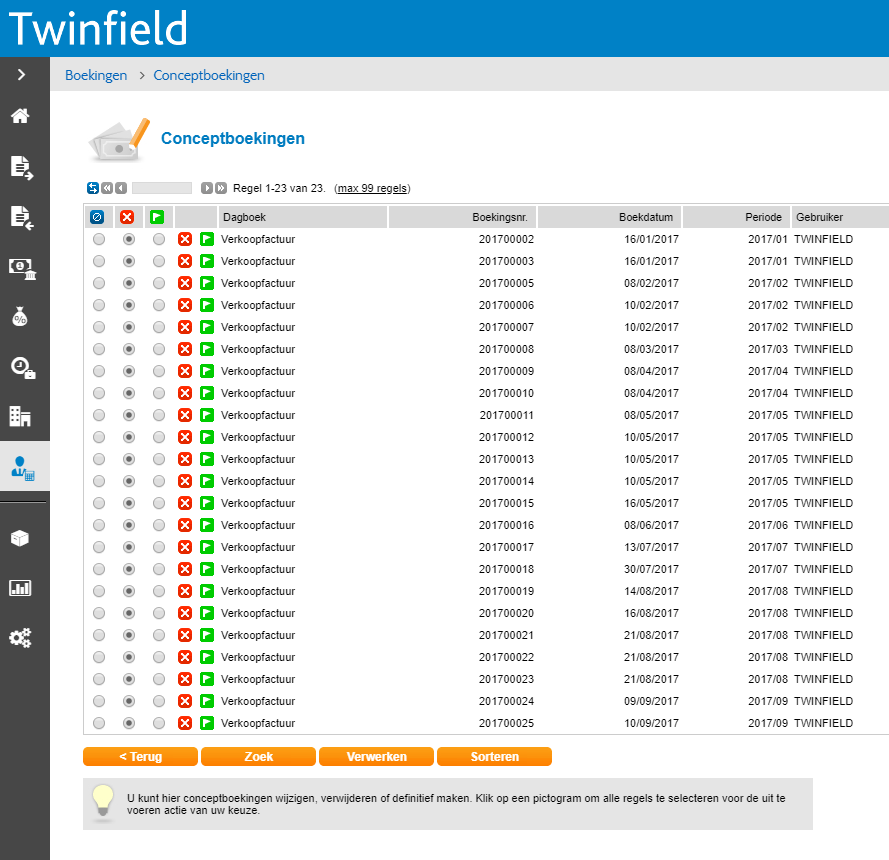This screenshot has width=889, height=860.
Task: Go to the Home sidebar icon
Action: click(20, 116)
